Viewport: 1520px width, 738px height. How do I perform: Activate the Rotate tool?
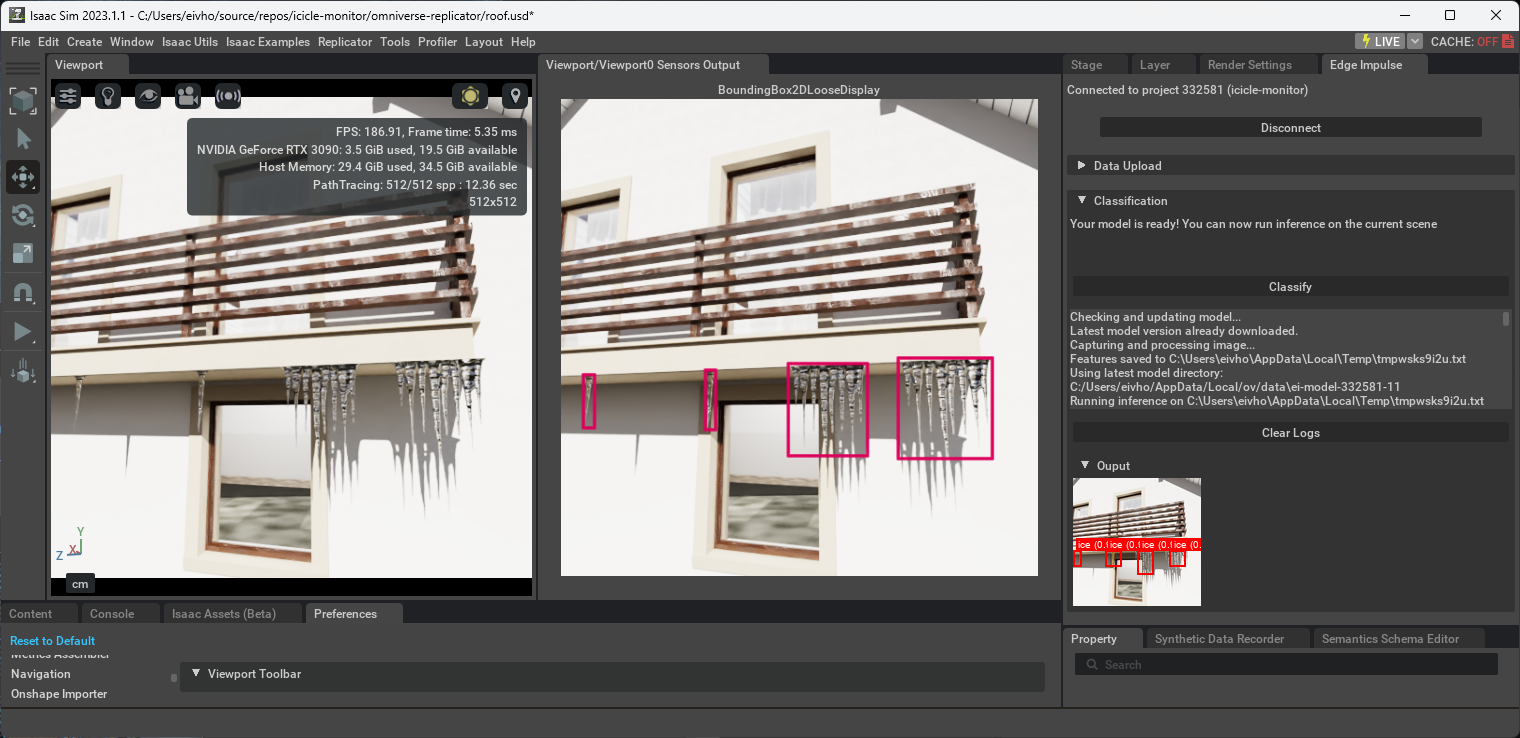pos(23,215)
